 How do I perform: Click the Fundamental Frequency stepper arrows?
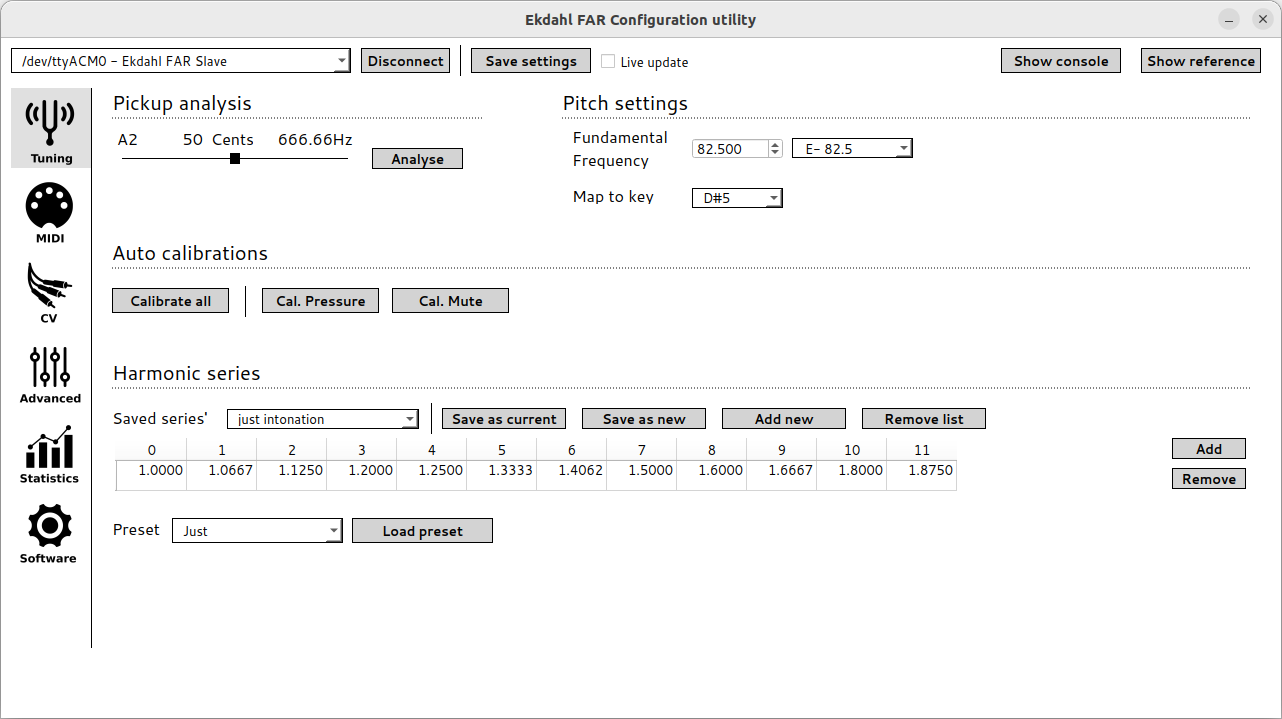[775, 149]
